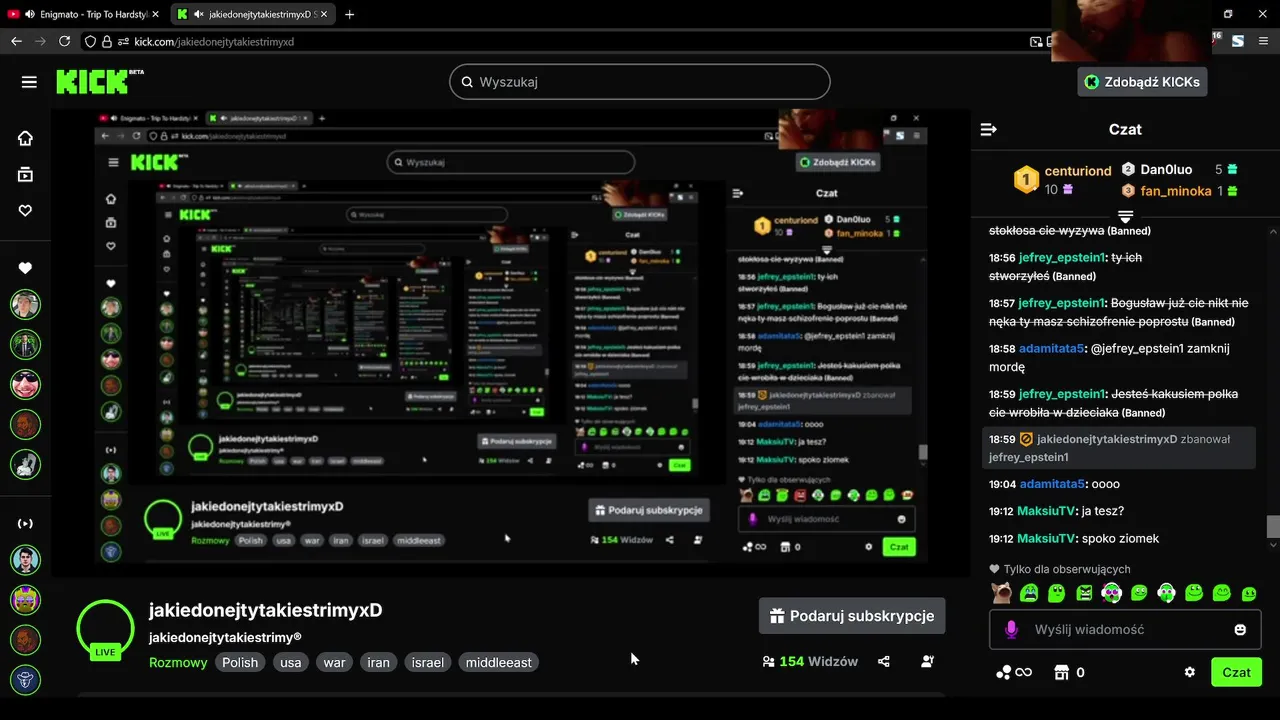The width and height of the screenshot is (1280, 720).
Task: Expand the chat leaderboard with the arrow
Action: click(x=1125, y=217)
